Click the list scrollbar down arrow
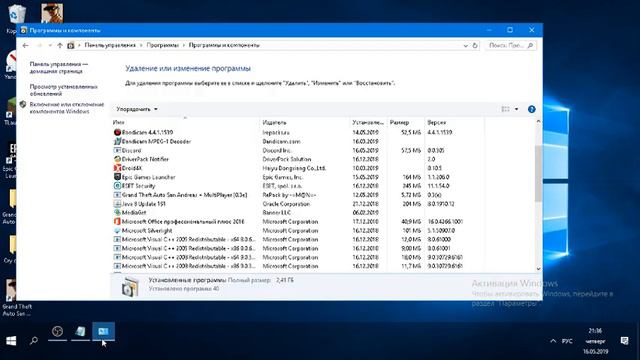 click(x=538, y=269)
